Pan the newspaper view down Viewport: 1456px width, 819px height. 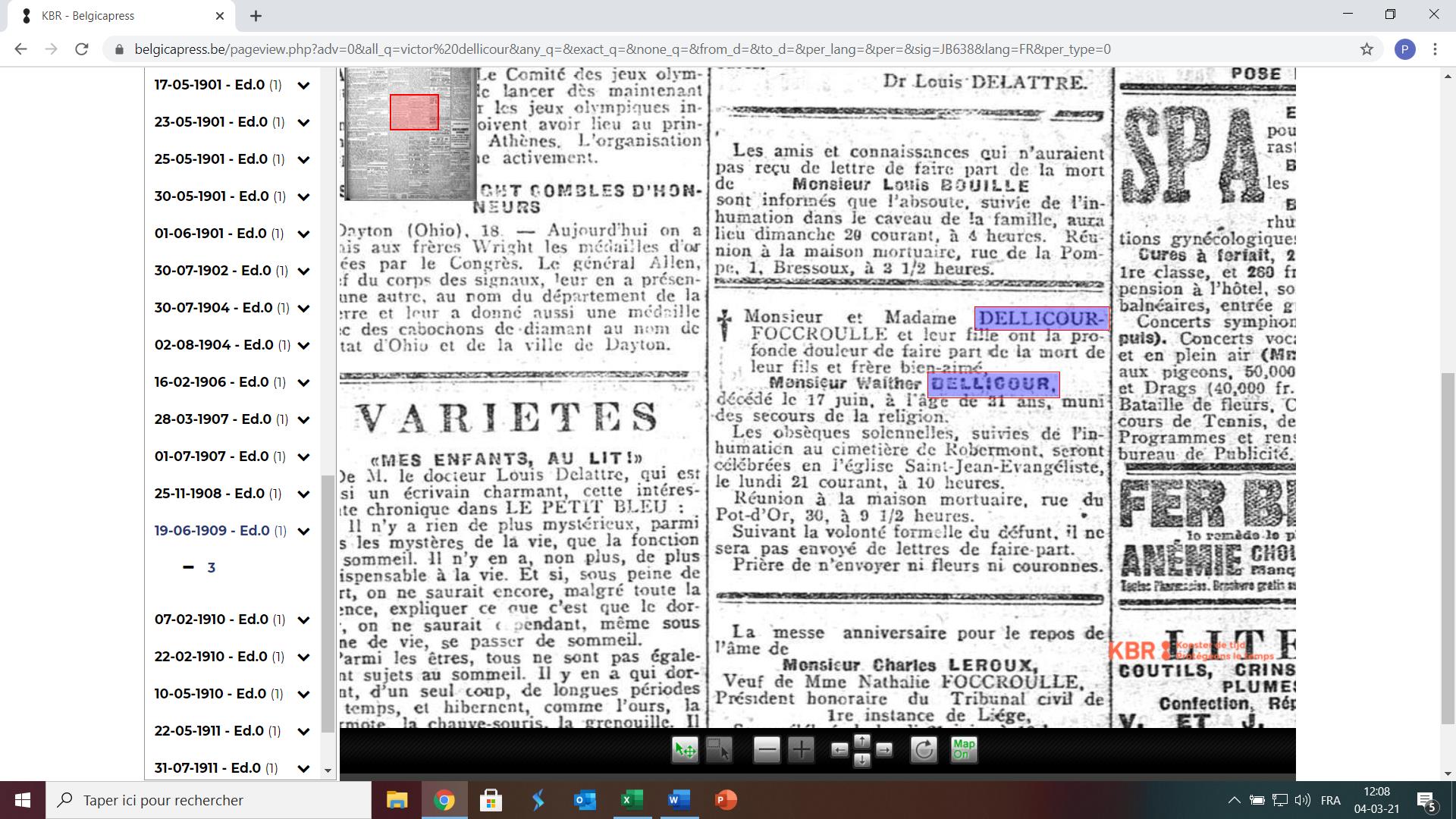(x=862, y=760)
